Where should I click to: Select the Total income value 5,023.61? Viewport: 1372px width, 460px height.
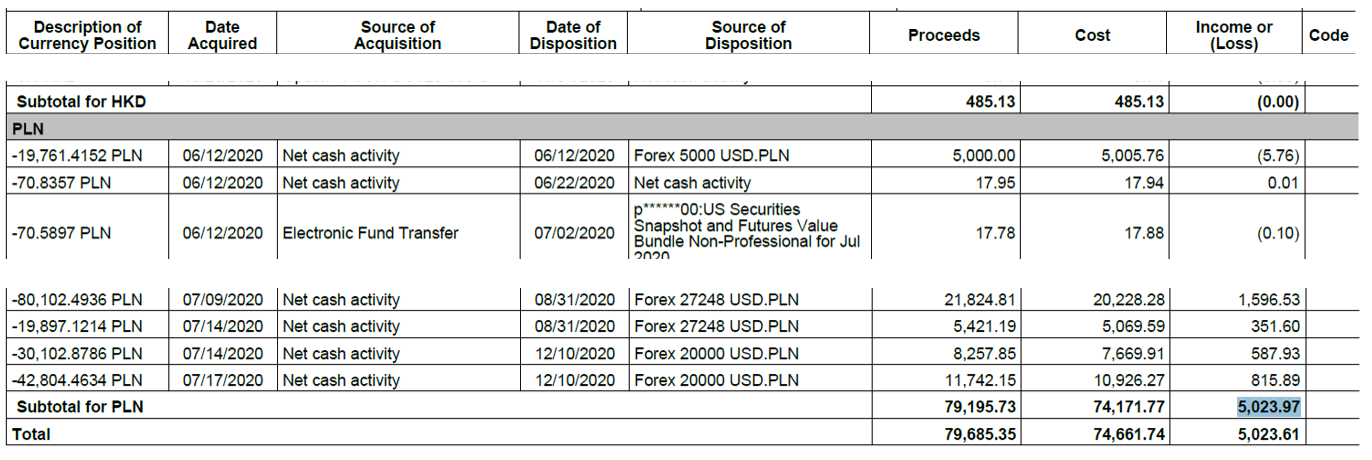coord(1268,434)
